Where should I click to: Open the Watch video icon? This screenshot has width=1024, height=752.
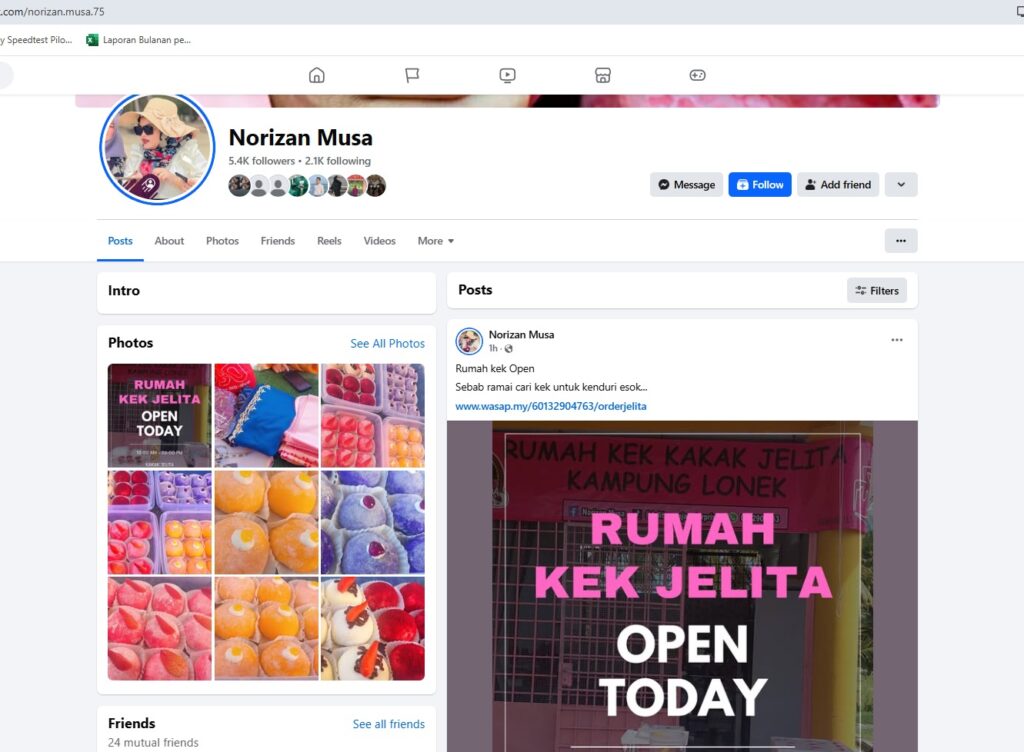pos(507,75)
